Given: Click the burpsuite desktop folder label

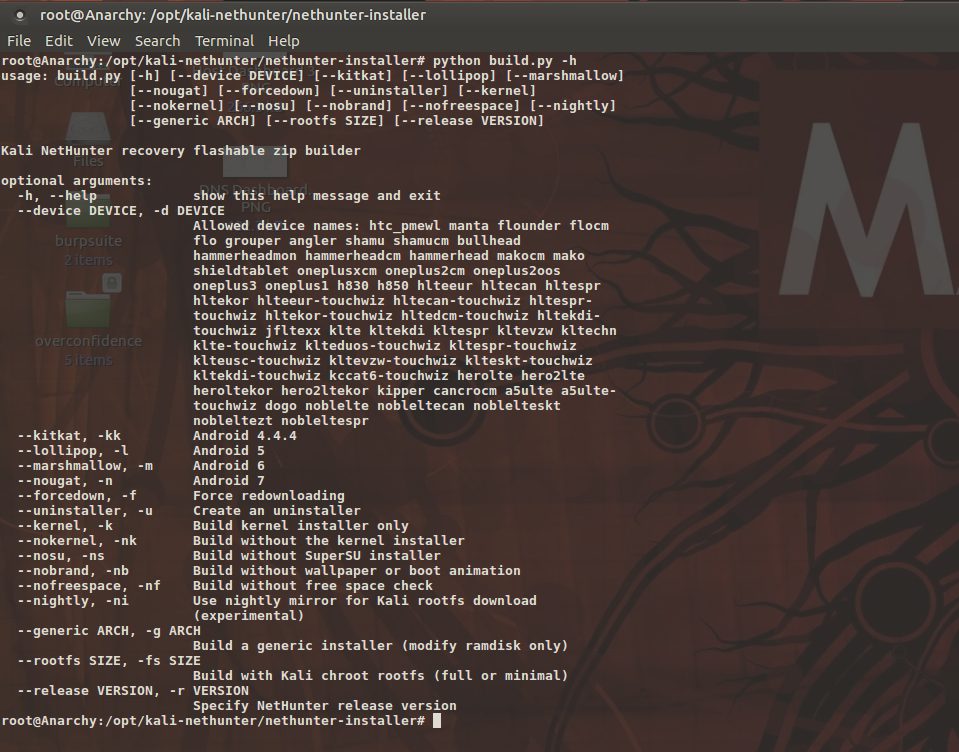Looking at the screenshot, I should click(x=88, y=241).
